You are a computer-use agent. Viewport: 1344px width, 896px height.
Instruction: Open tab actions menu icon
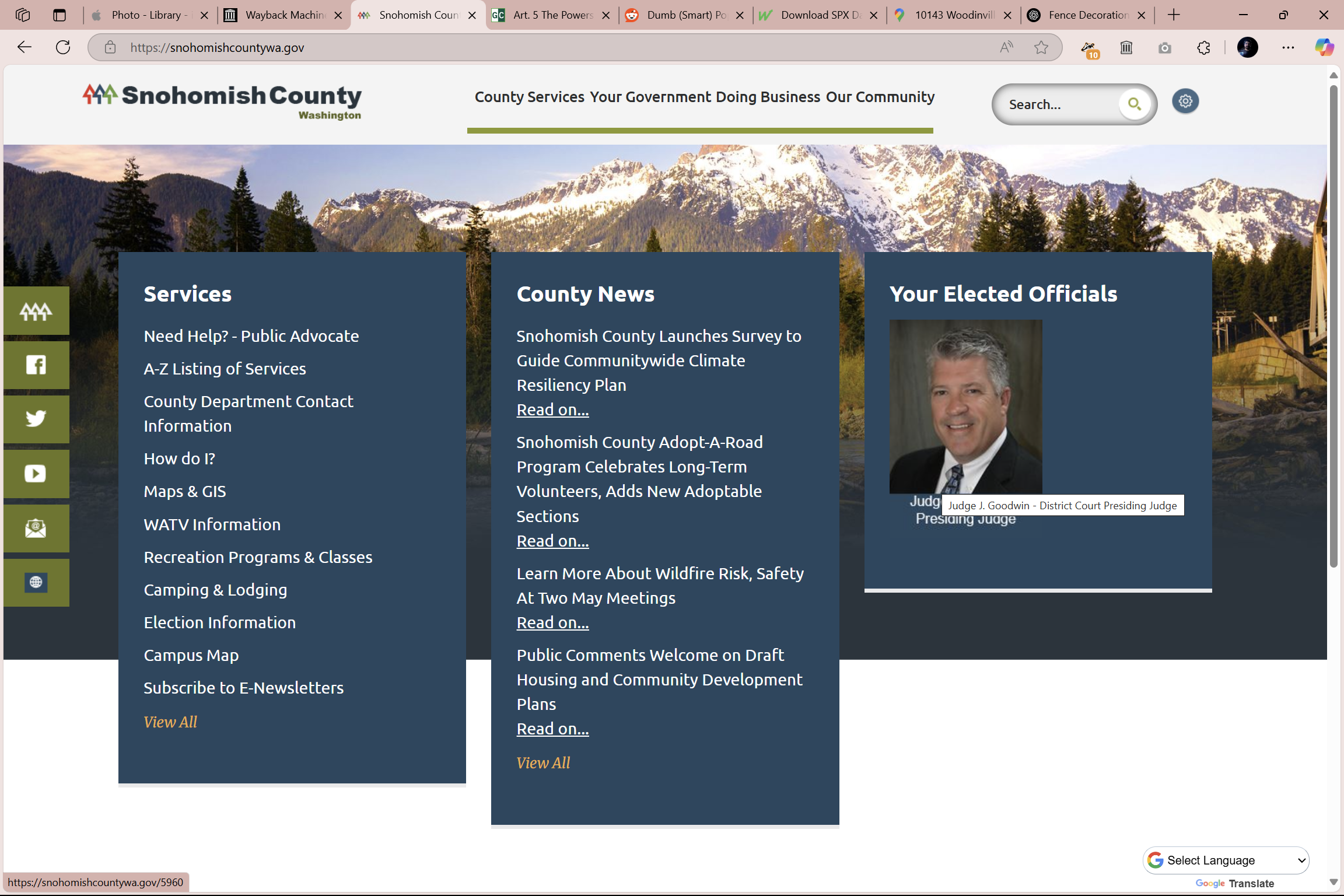click(x=60, y=15)
